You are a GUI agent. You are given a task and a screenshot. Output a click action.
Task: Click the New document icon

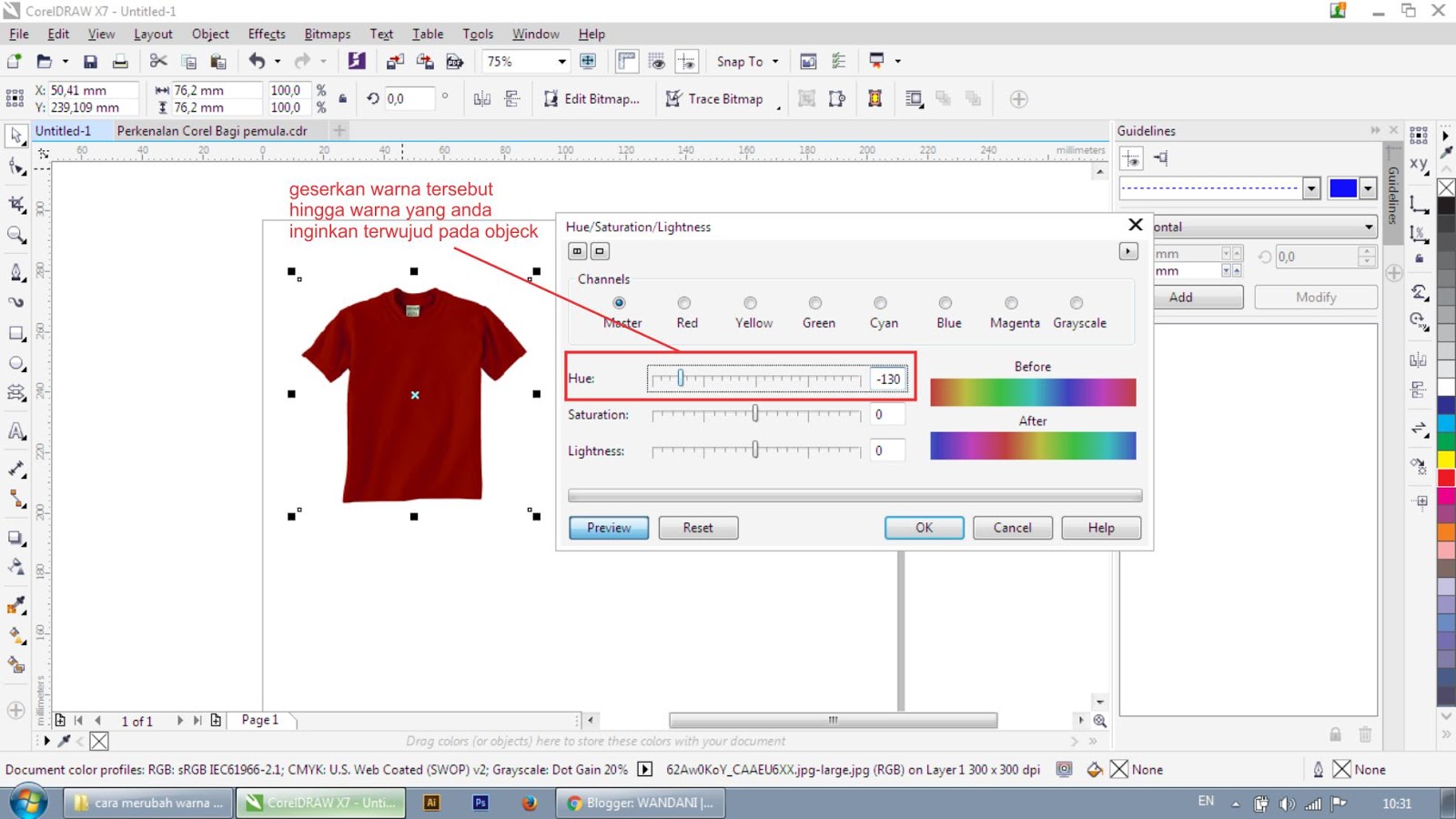tap(15, 61)
